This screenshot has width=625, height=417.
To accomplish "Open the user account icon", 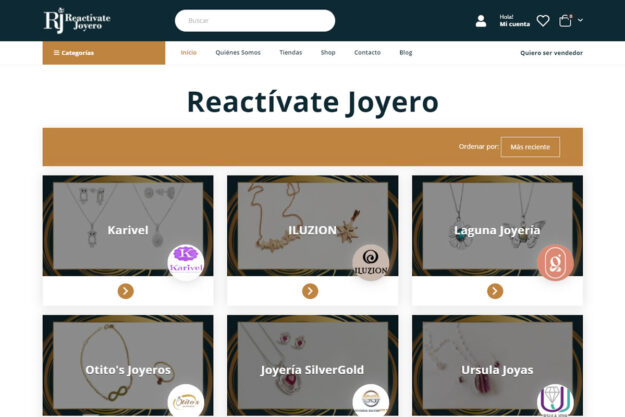I will coord(481,21).
